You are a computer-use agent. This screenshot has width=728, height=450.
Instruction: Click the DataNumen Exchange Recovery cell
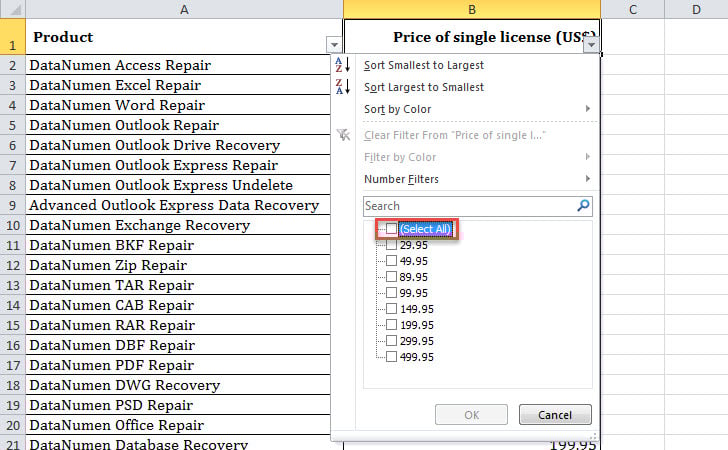(x=178, y=225)
